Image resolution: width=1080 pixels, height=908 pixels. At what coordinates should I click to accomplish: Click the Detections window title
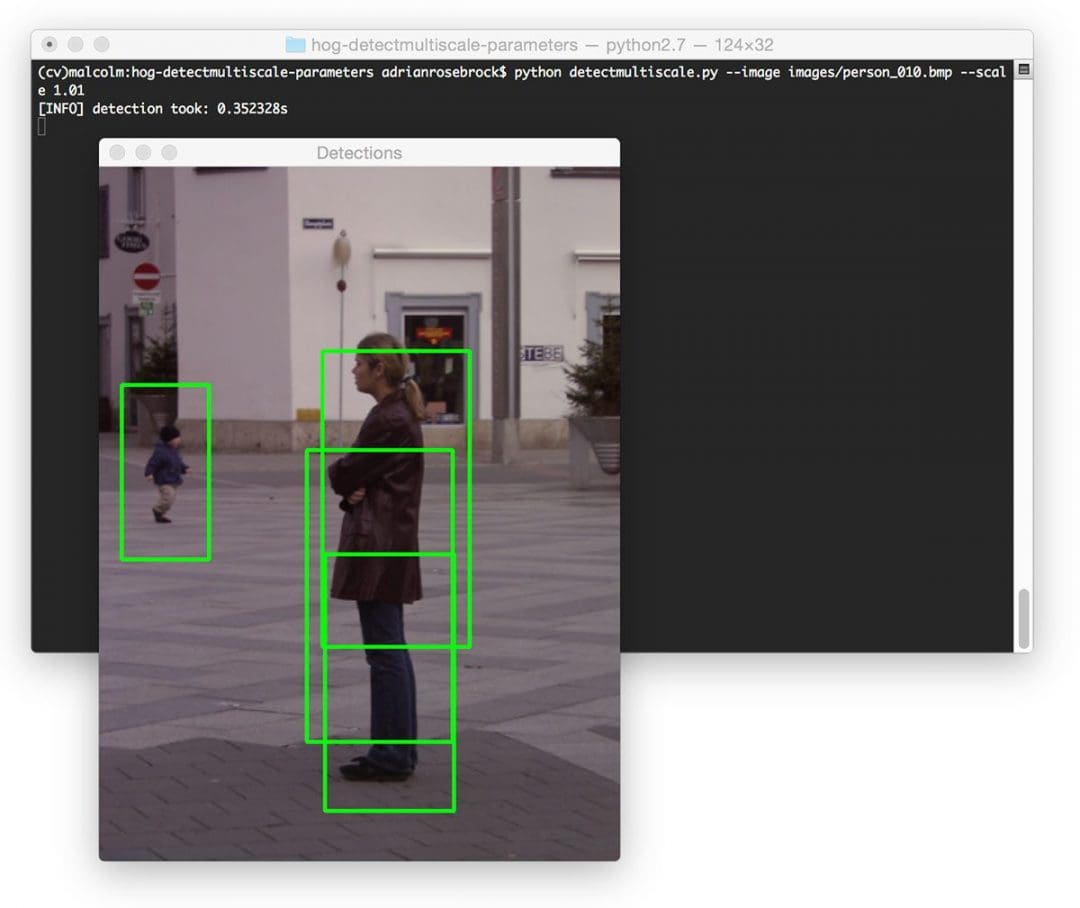click(359, 153)
